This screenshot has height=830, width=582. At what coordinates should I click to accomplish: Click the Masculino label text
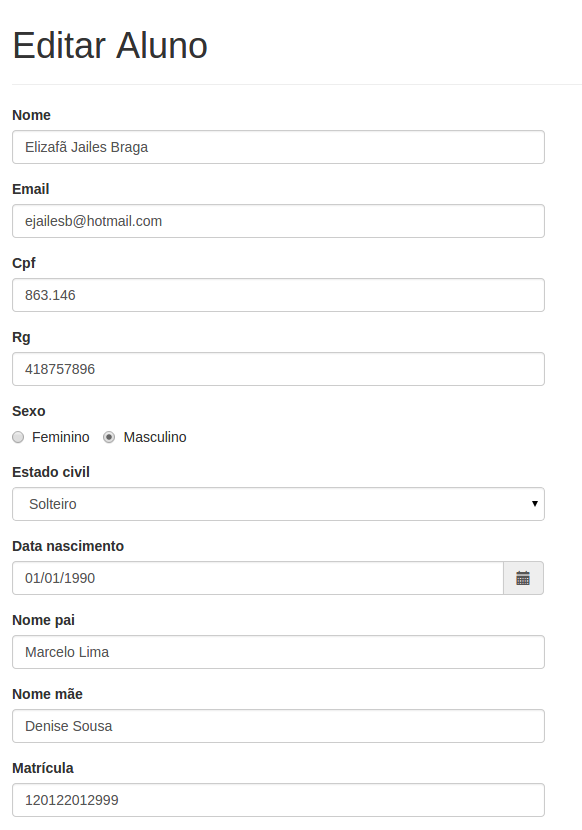pyautogui.click(x=155, y=437)
